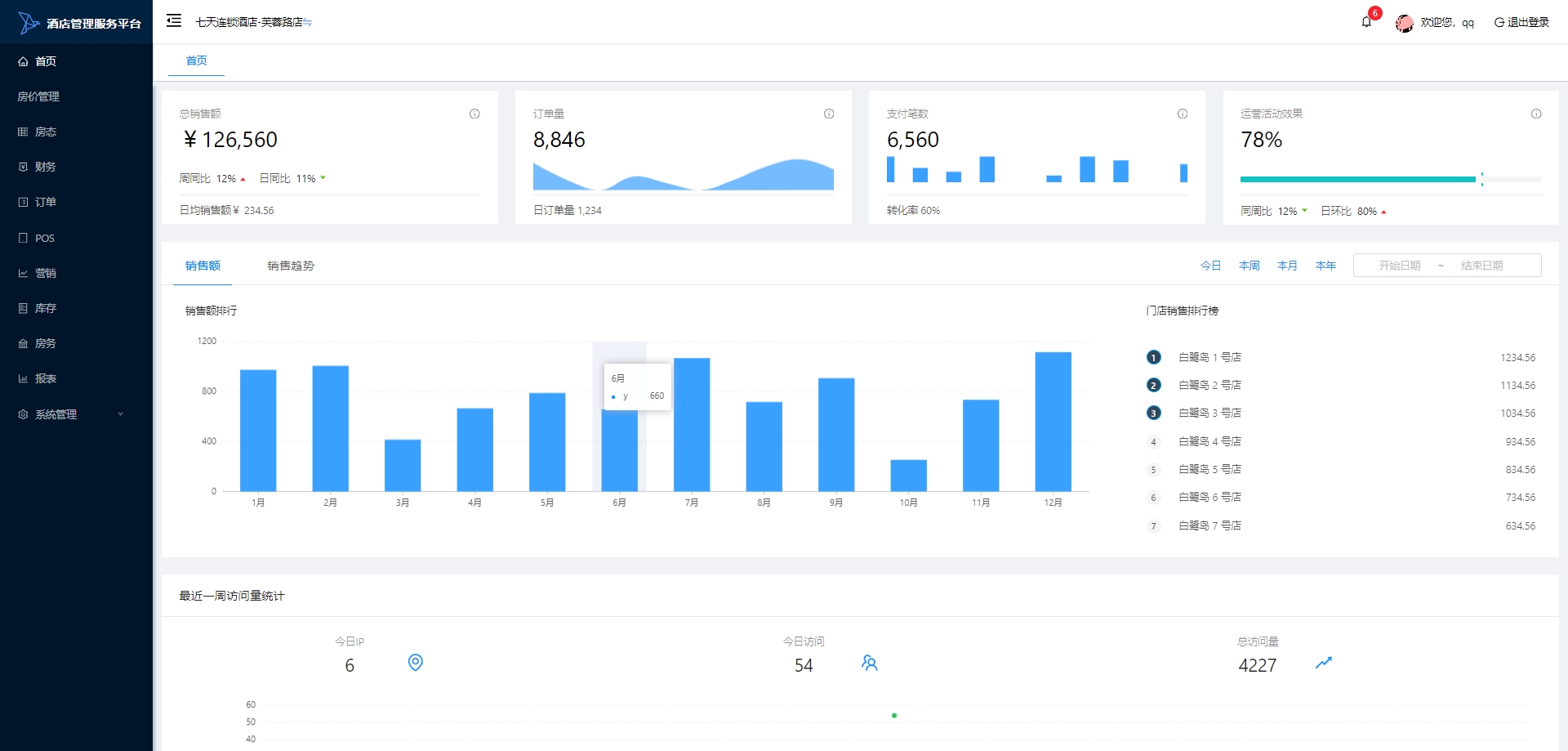Click info icon on 总销售额 card
This screenshot has height=751, width=1568.
pyautogui.click(x=474, y=114)
